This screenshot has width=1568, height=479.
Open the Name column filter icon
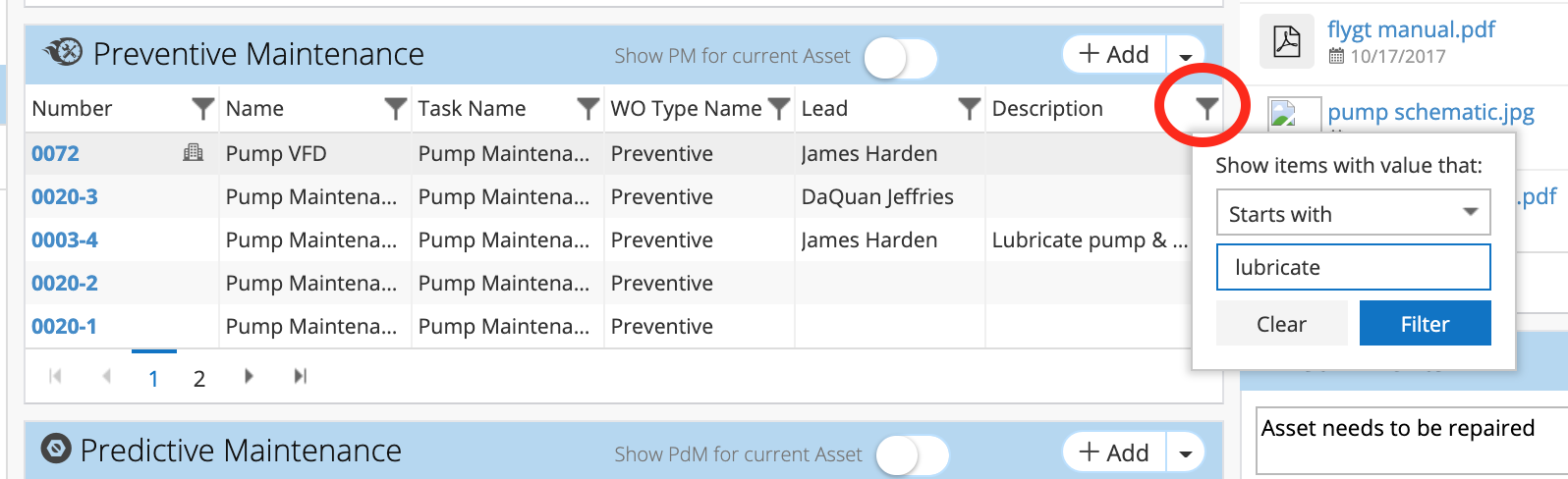click(x=395, y=109)
